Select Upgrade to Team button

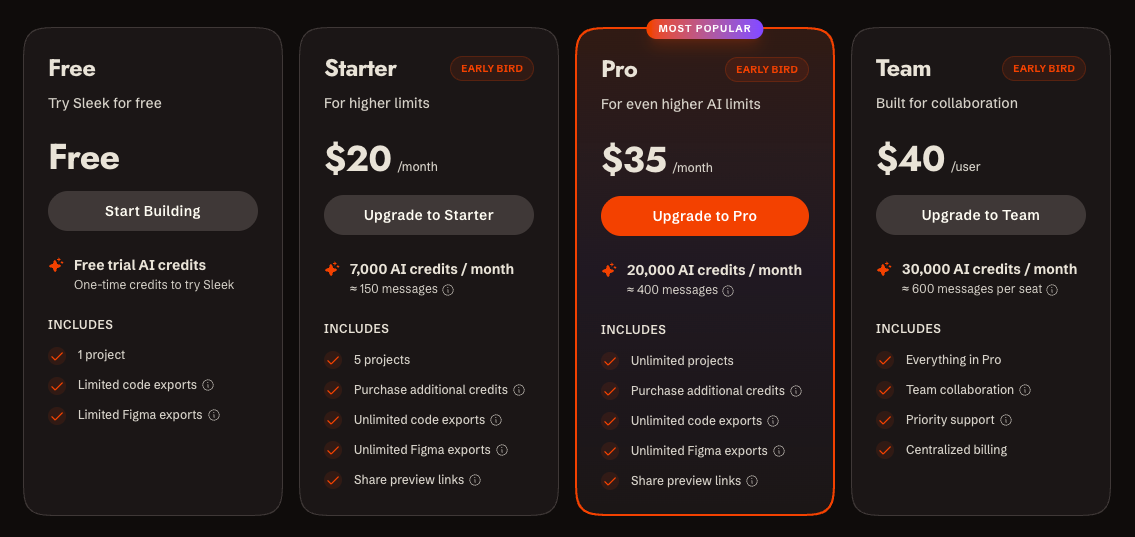coord(981,215)
